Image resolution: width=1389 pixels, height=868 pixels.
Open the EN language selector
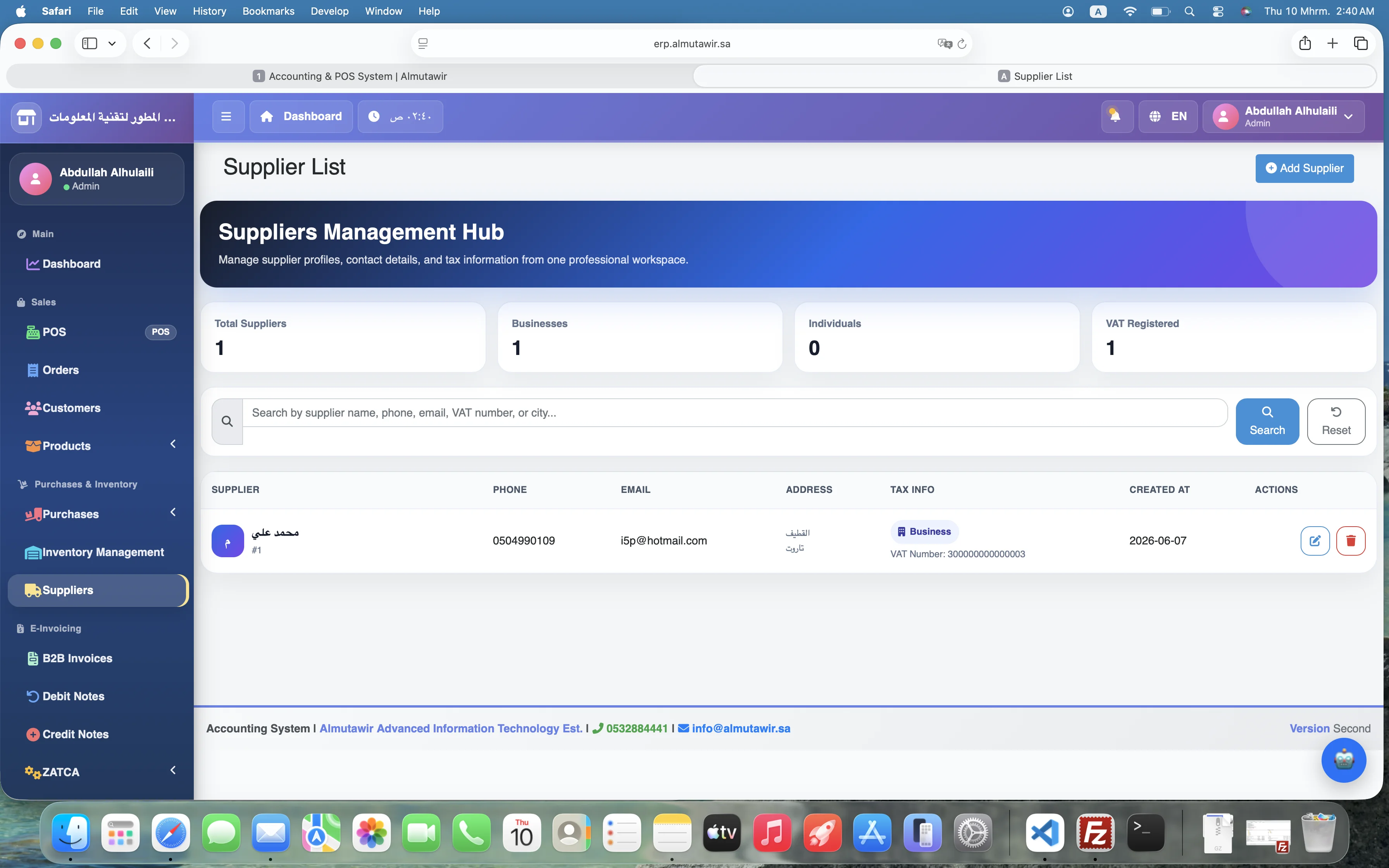1168,117
